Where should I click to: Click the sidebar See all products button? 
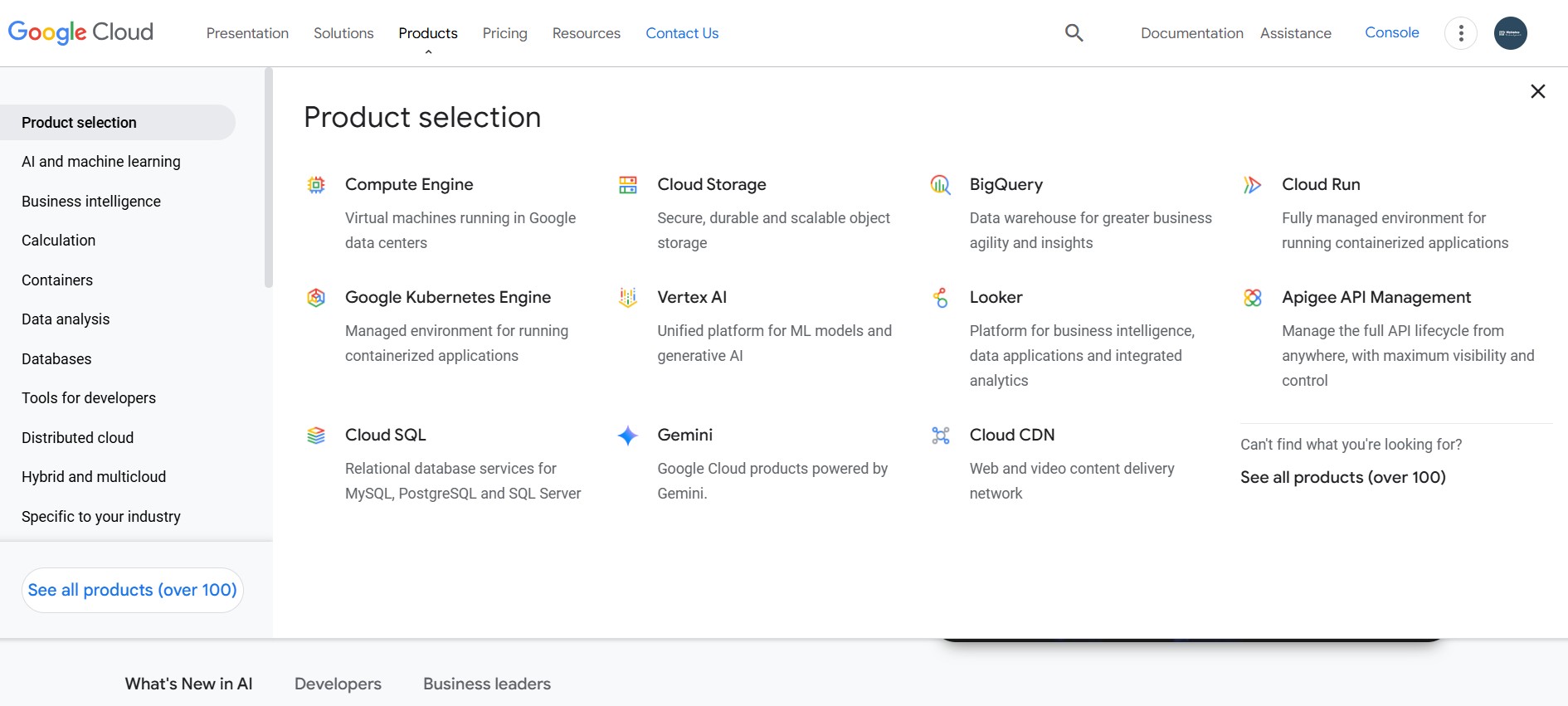pos(133,590)
